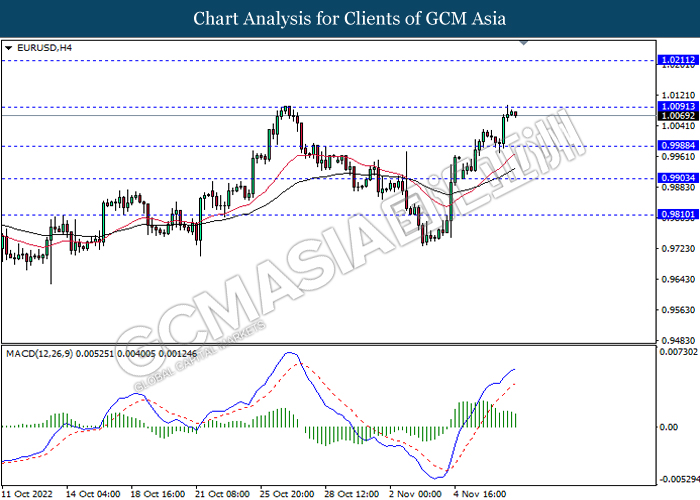This screenshot has width=700, height=500.
Task: Click the -0.005294 MACD scale value
Action: 679,479
